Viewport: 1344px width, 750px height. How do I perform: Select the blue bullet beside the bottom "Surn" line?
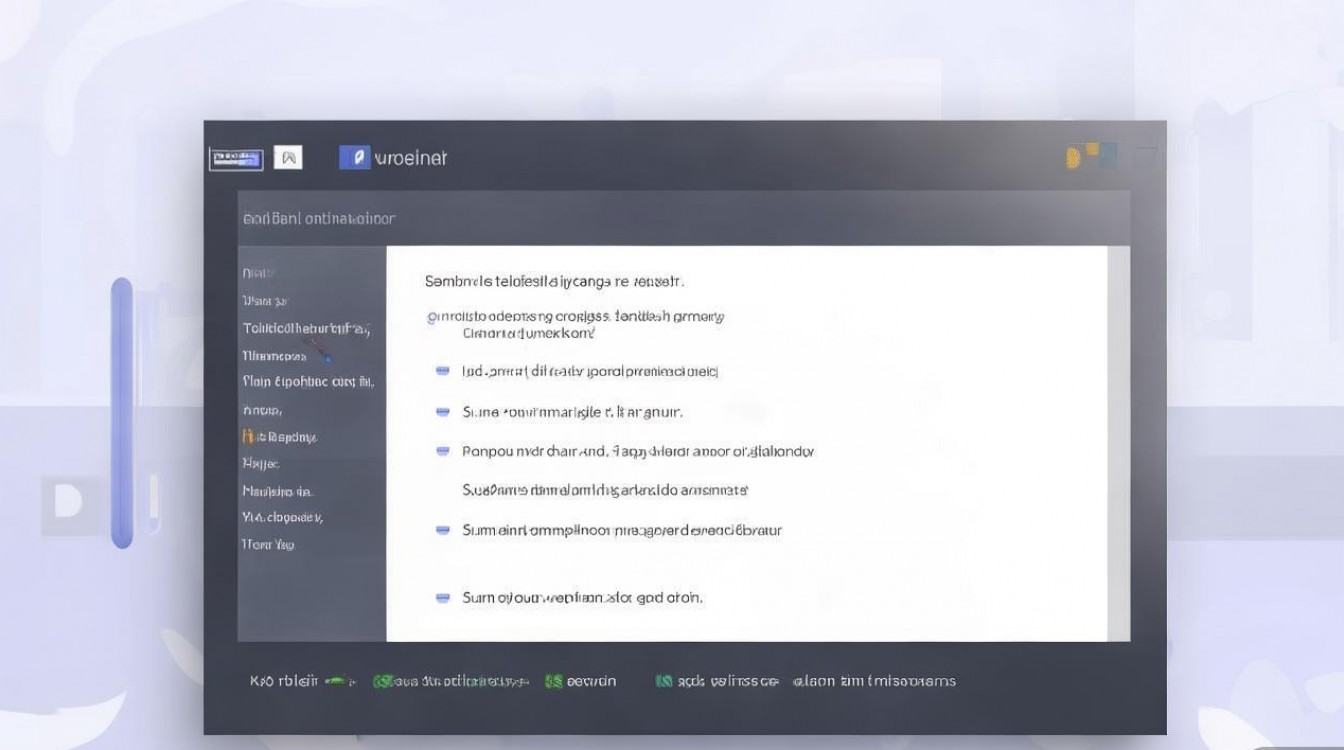coord(443,598)
